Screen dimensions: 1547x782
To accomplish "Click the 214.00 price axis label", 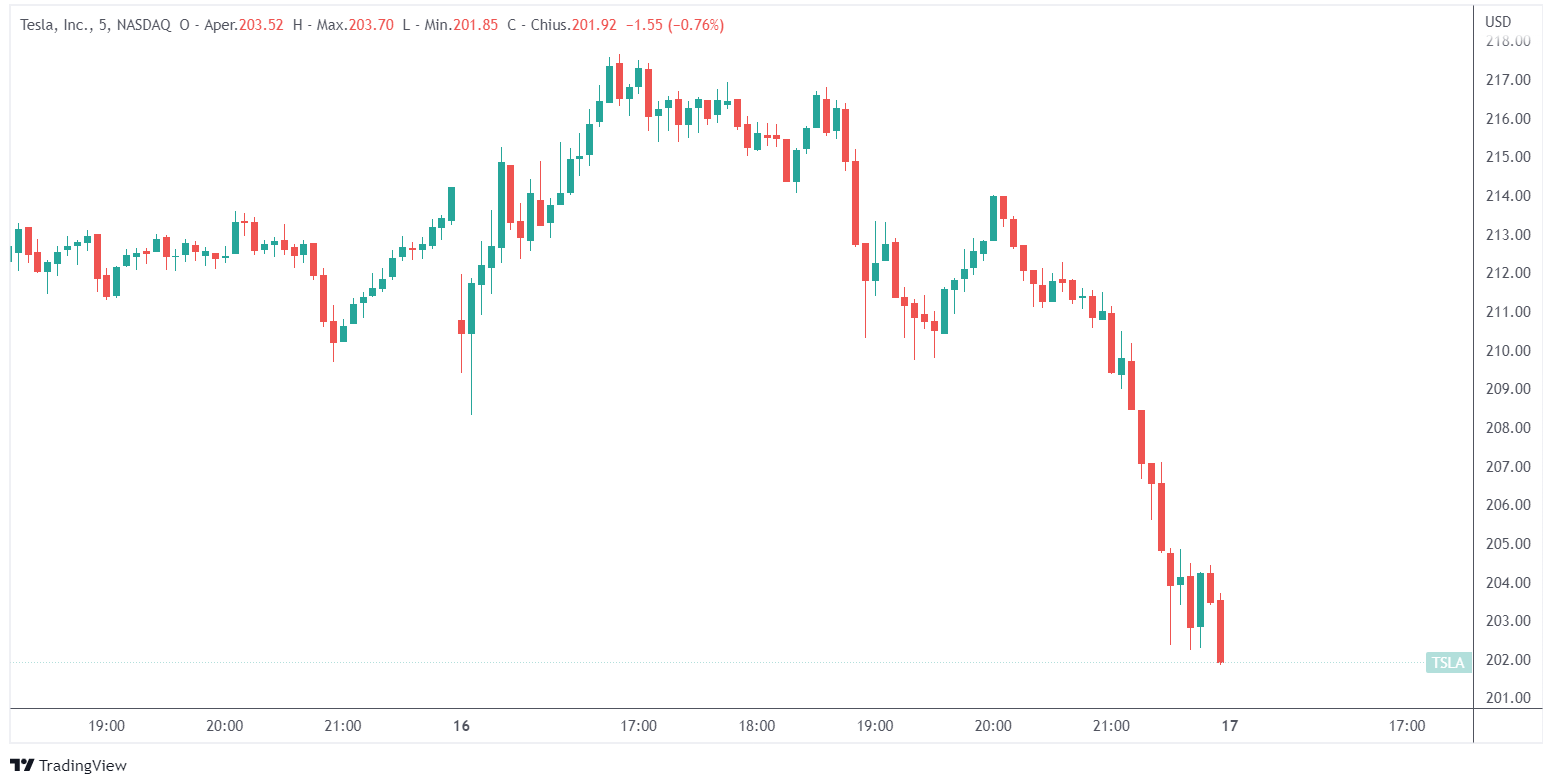I will 1508,196.
